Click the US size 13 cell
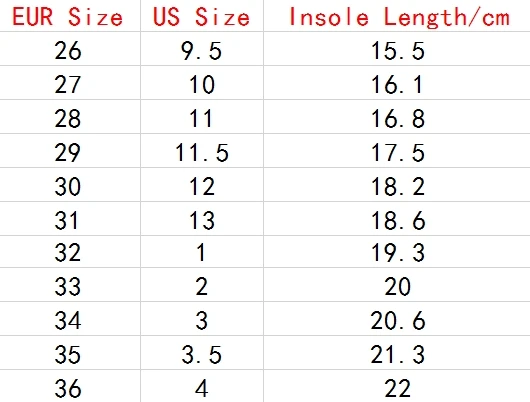 [x=202, y=218]
